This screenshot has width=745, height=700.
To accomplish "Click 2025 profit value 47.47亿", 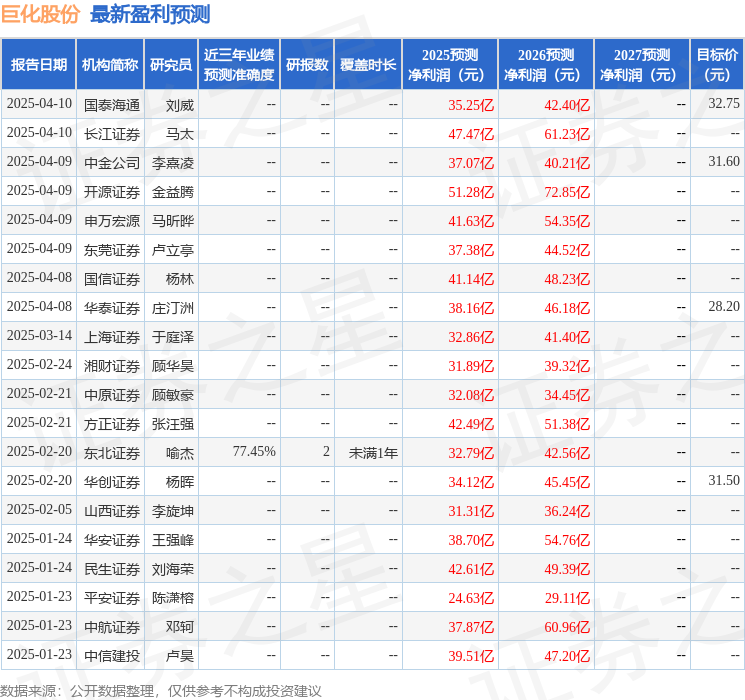I will [471, 134].
